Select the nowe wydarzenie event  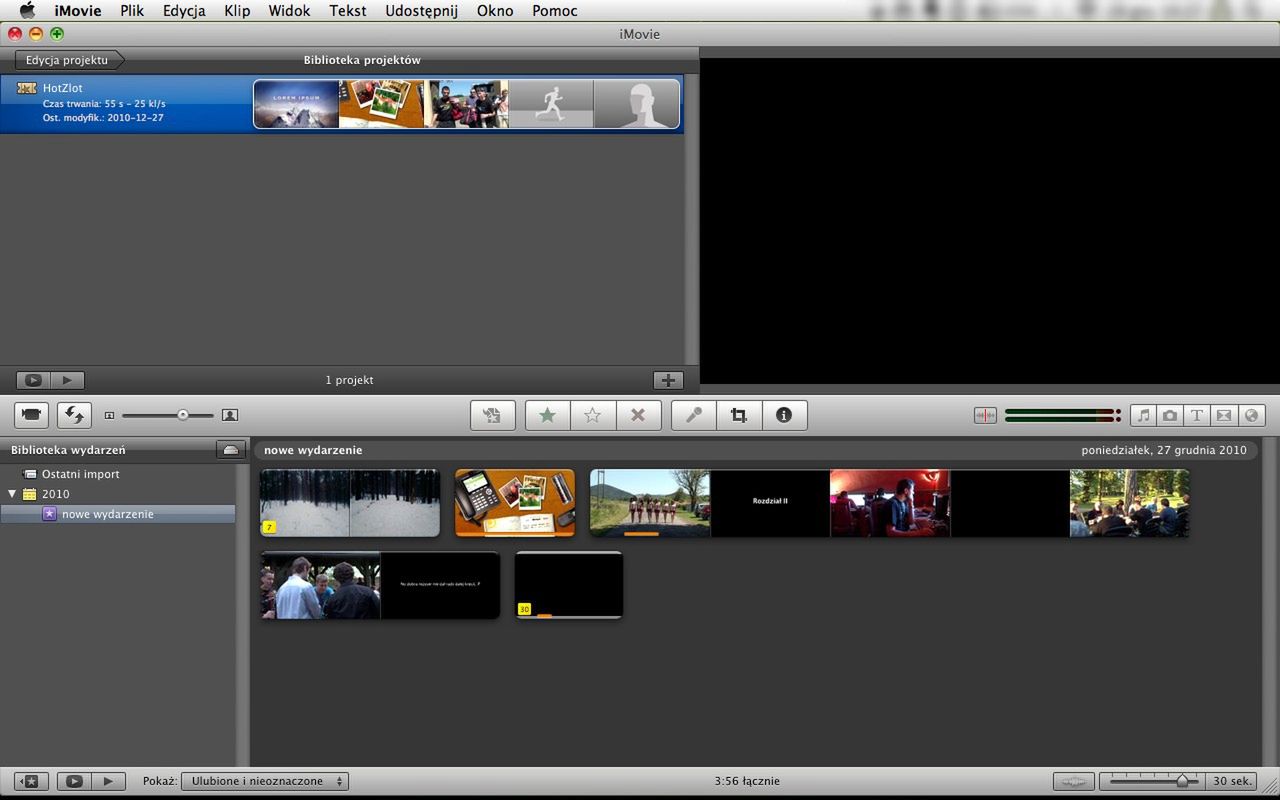pyautogui.click(x=118, y=514)
